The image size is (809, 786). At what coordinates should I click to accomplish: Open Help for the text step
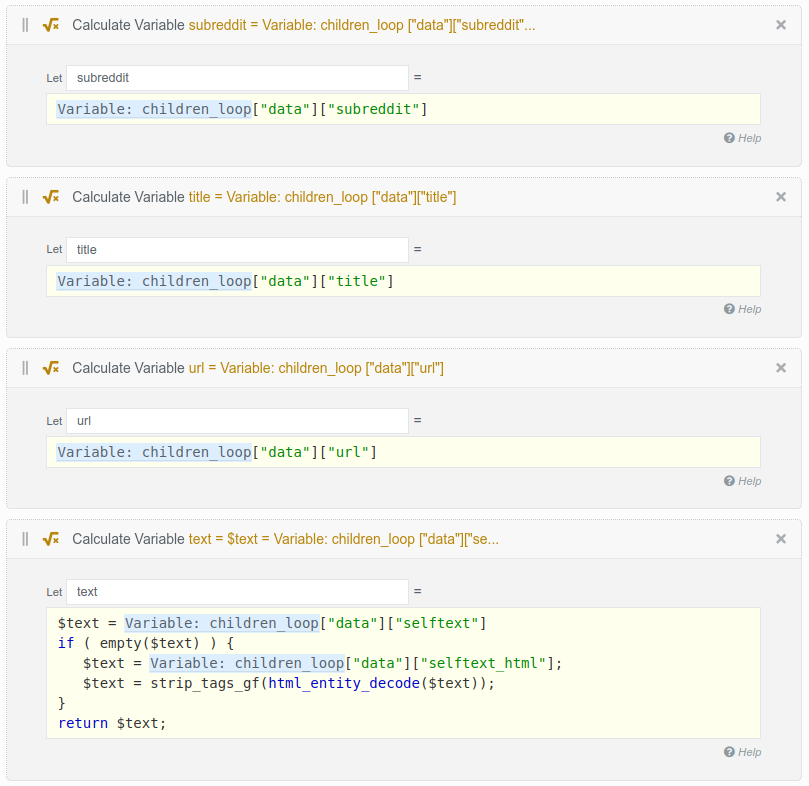pyautogui.click(x=742, y=752)
